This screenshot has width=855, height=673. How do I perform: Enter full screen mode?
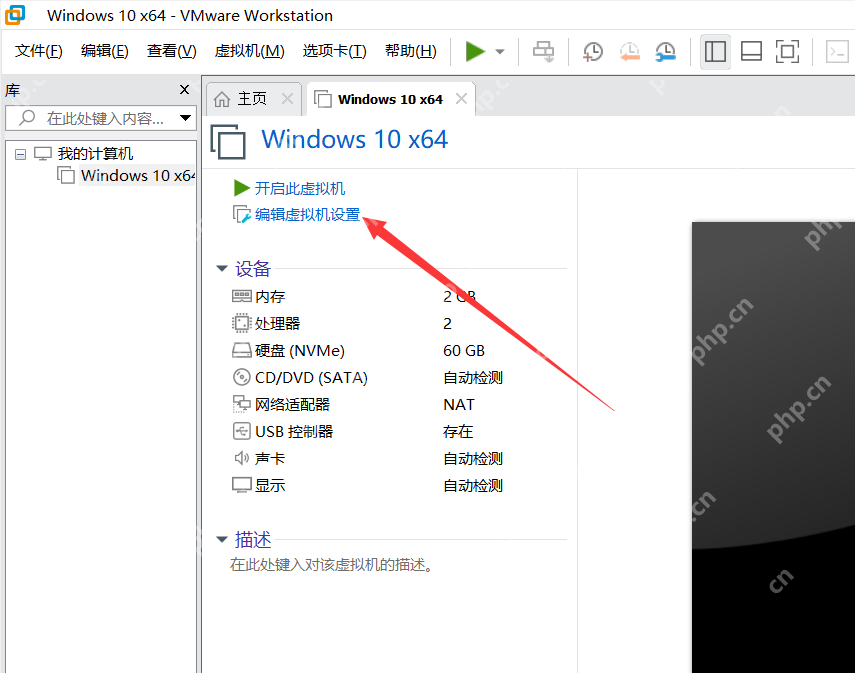coord(787,51)
